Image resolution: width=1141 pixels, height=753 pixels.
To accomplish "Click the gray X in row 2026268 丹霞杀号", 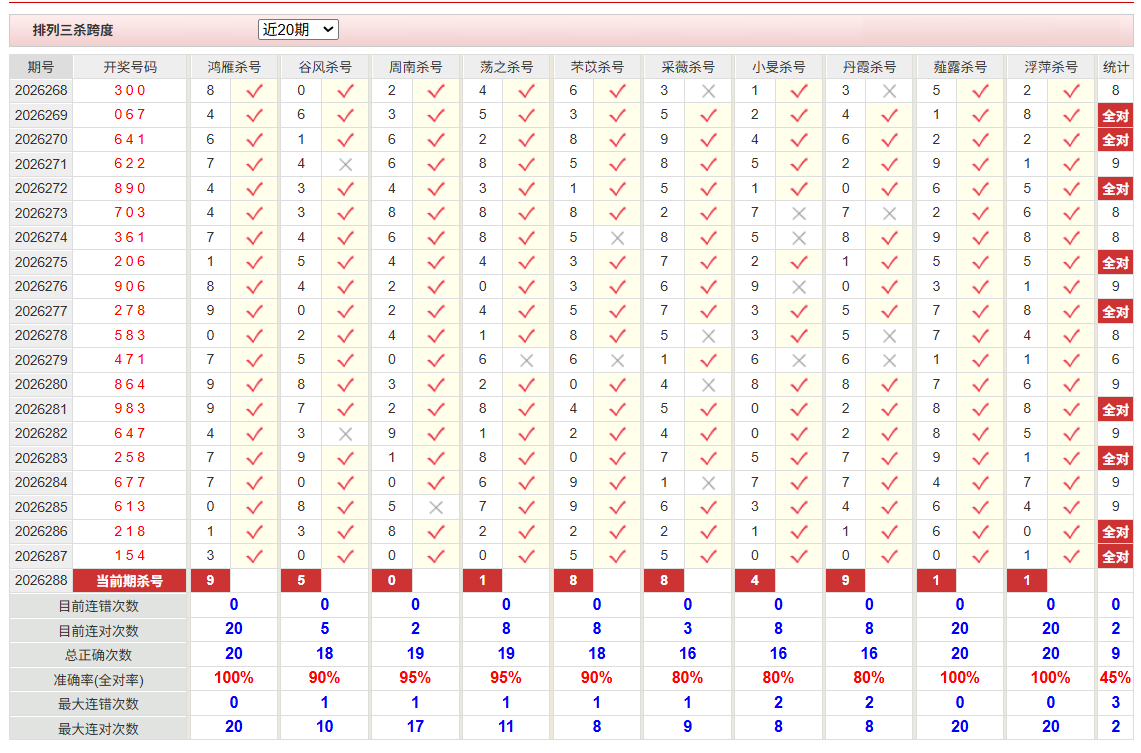I will (x=889, y=91).
